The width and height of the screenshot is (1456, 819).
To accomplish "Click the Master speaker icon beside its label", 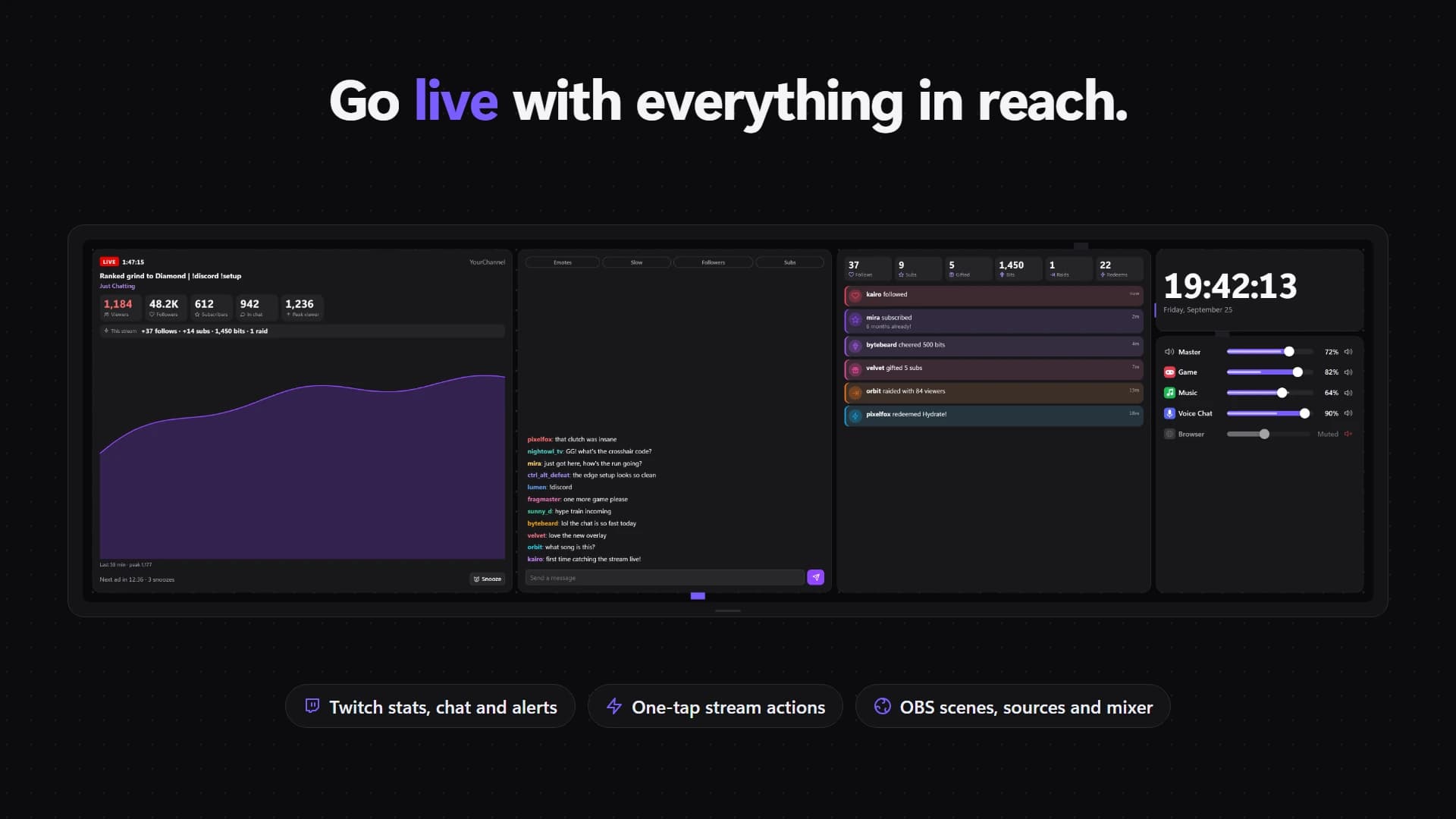I will (1169, 352).
